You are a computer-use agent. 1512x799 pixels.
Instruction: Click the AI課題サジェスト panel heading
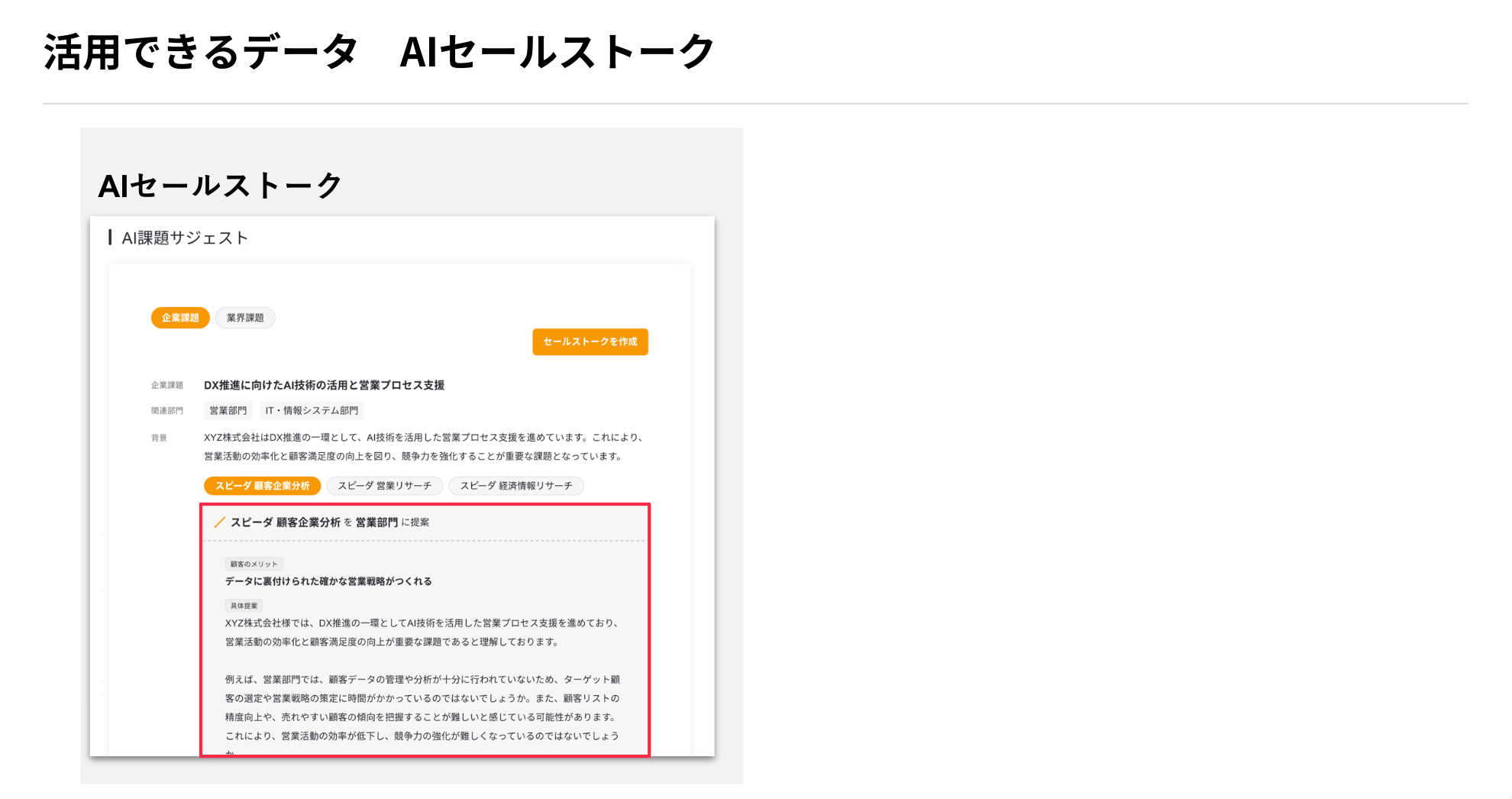[185, 238]
